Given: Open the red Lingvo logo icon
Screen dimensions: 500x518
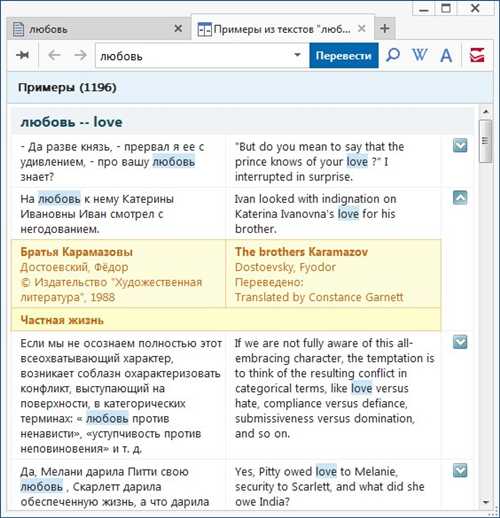Looking at the screenshot, I should click(477, 55).
